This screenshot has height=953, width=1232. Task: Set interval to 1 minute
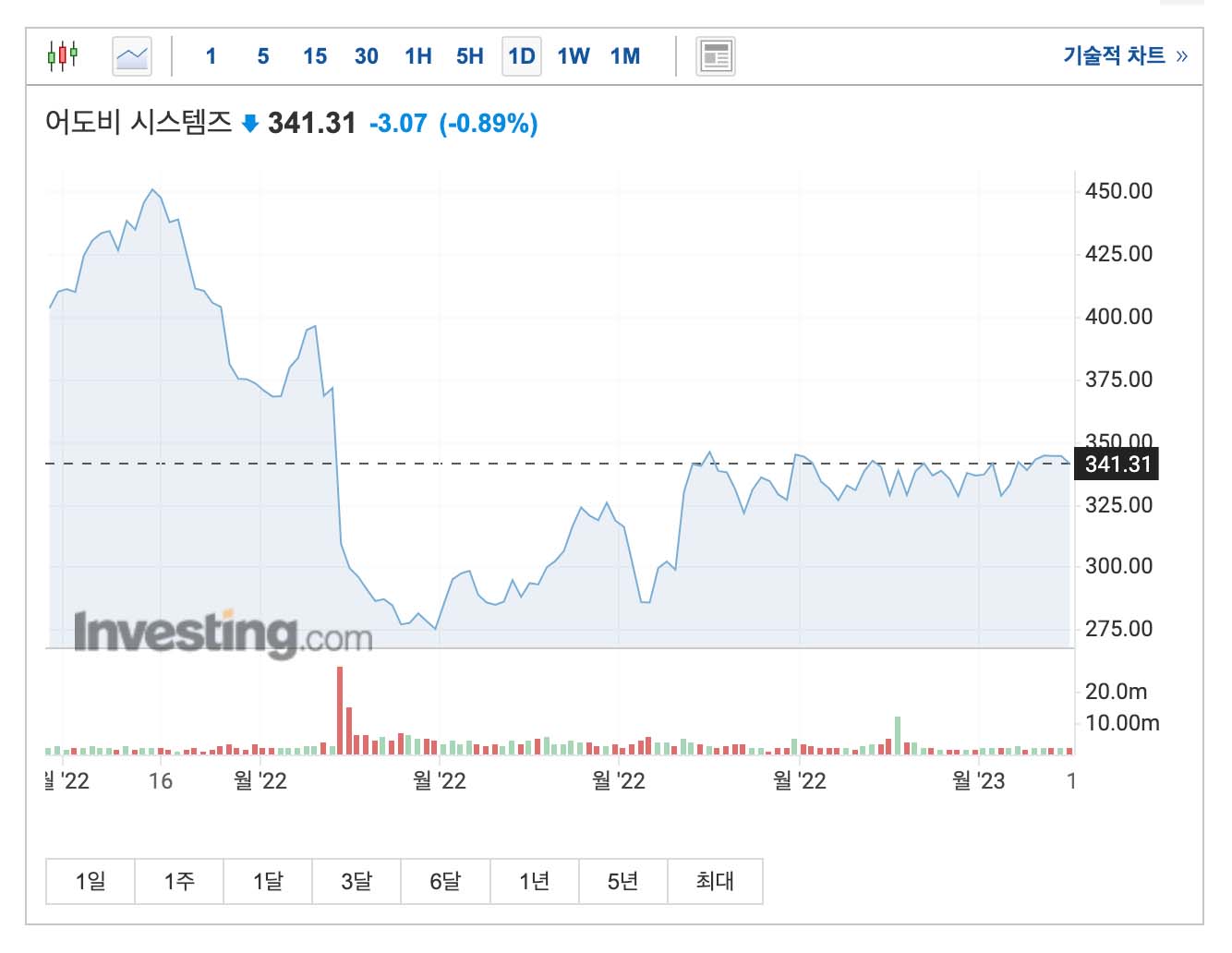tap(211, 56)
